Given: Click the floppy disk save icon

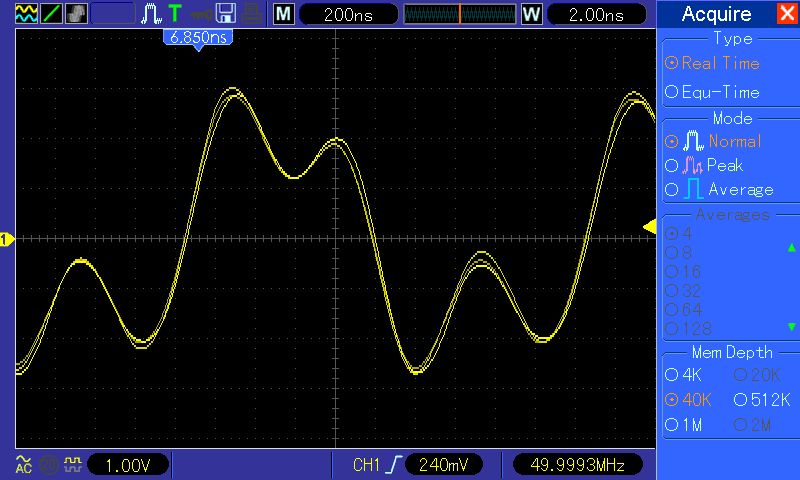Looking at the screenshot, I should pos(226,13).
